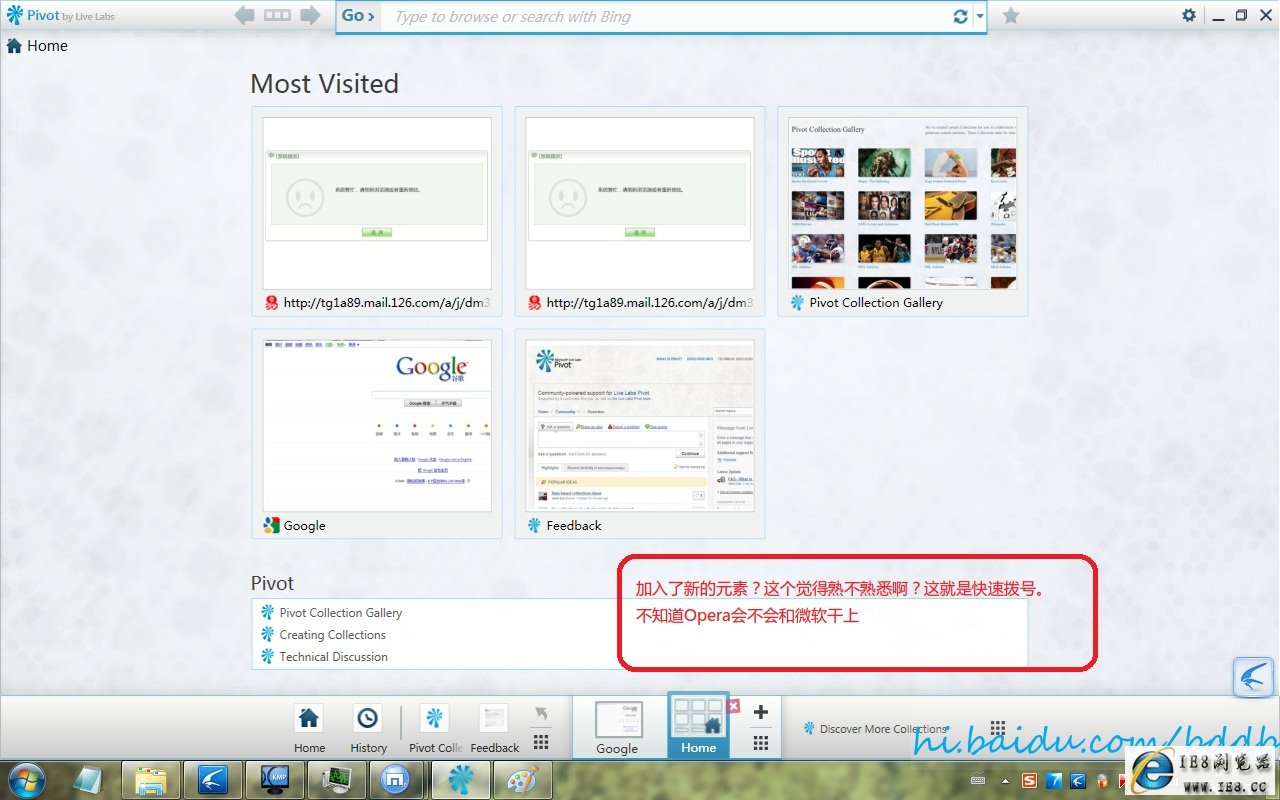Open the Google most-visited thumbnail
The width and height of the screenshot is (1280, 800).
377,434
